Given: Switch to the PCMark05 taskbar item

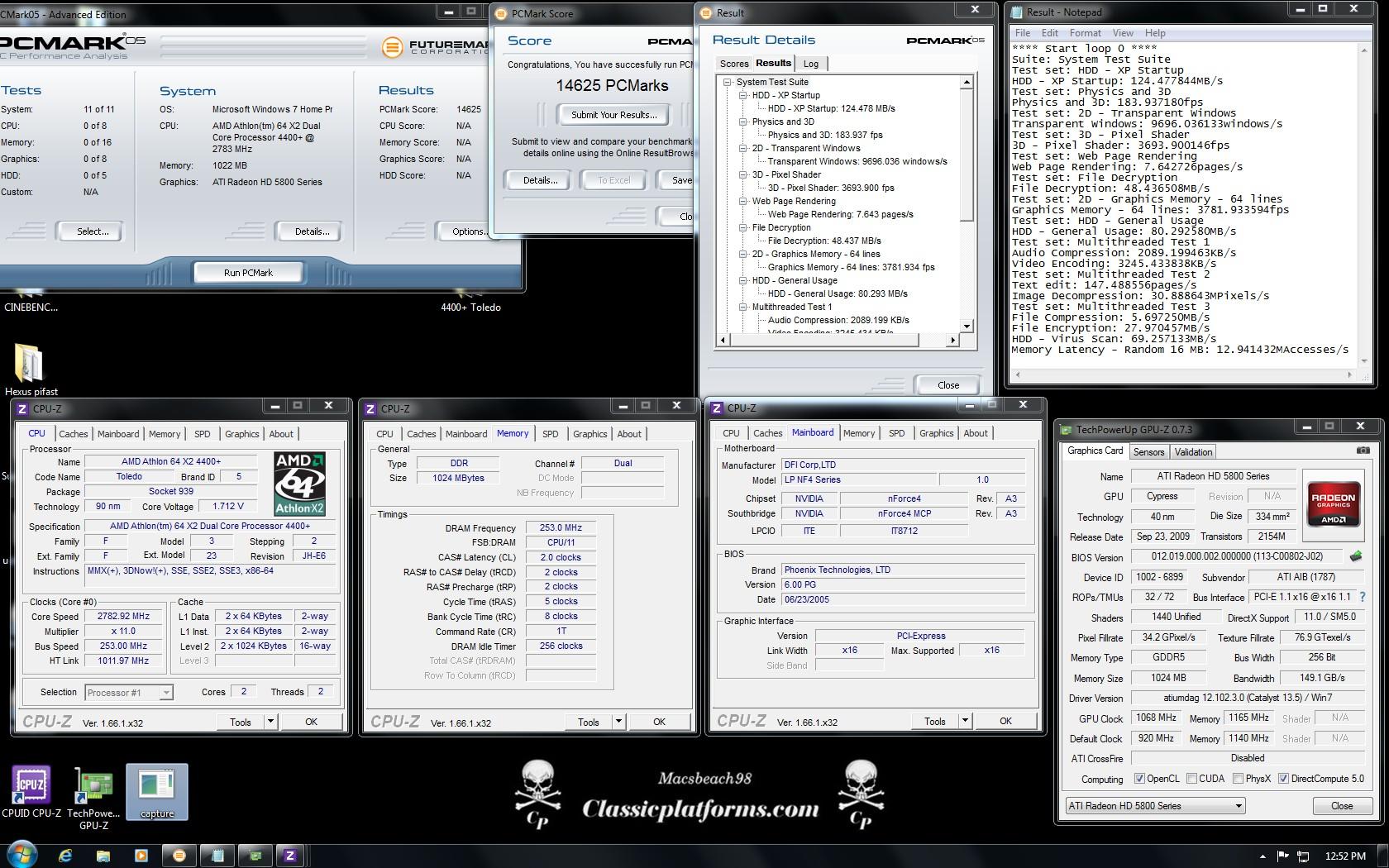Looking at the screenshot, I should (179, 856).
